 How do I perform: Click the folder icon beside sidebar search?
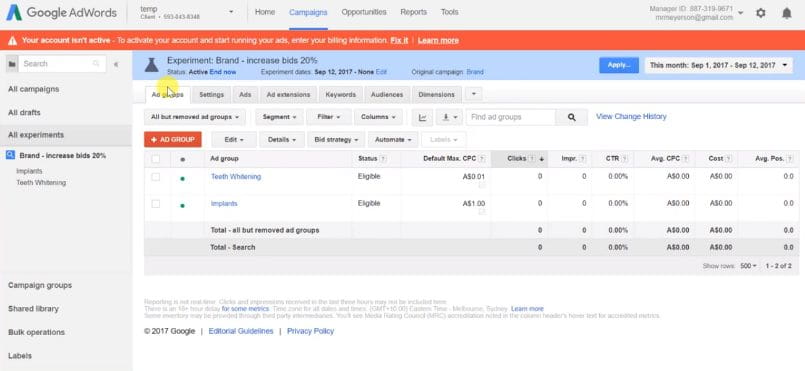(12, 64)
